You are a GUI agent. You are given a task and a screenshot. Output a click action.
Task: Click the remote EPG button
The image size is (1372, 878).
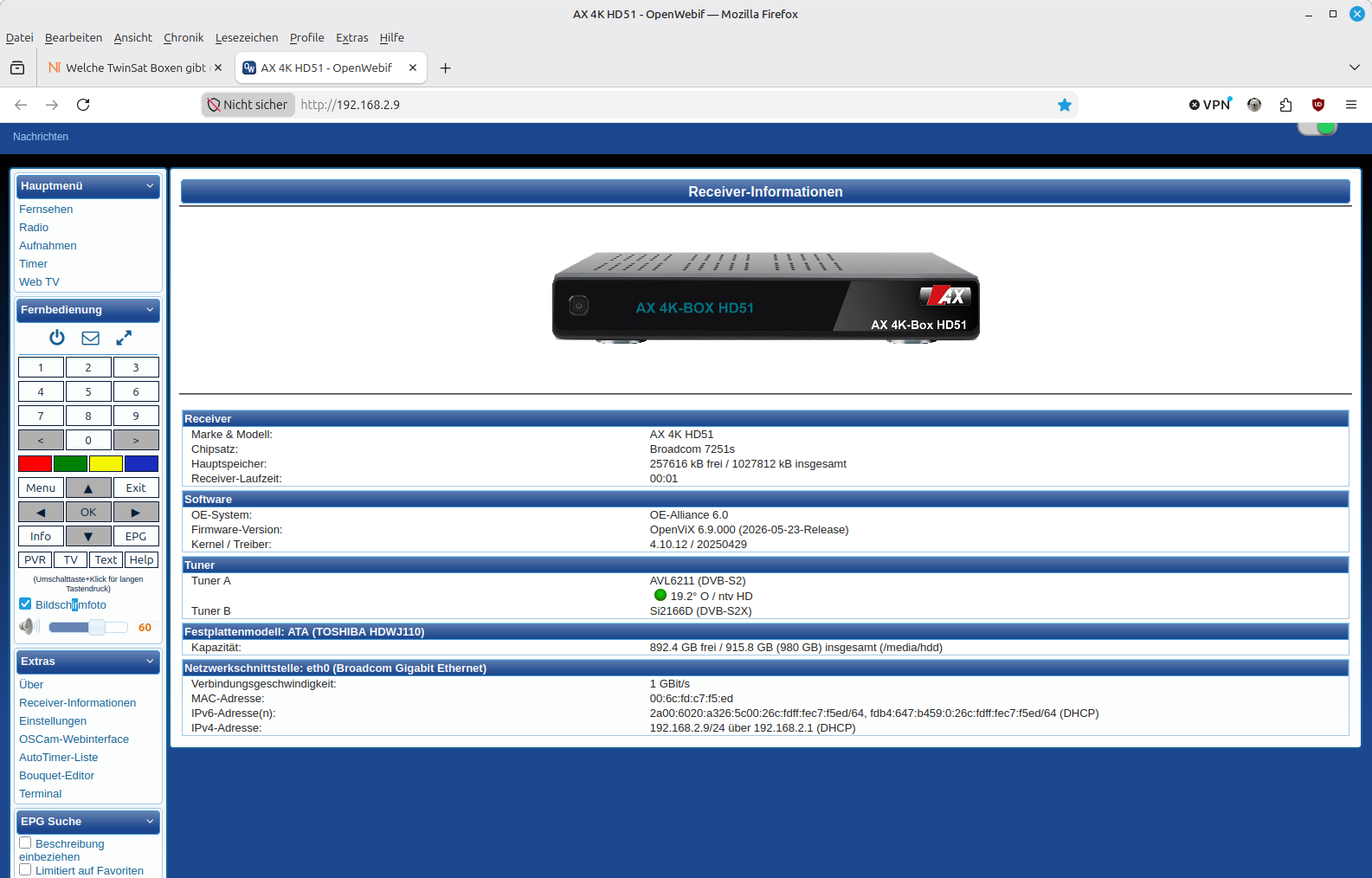tap(136, 537)
